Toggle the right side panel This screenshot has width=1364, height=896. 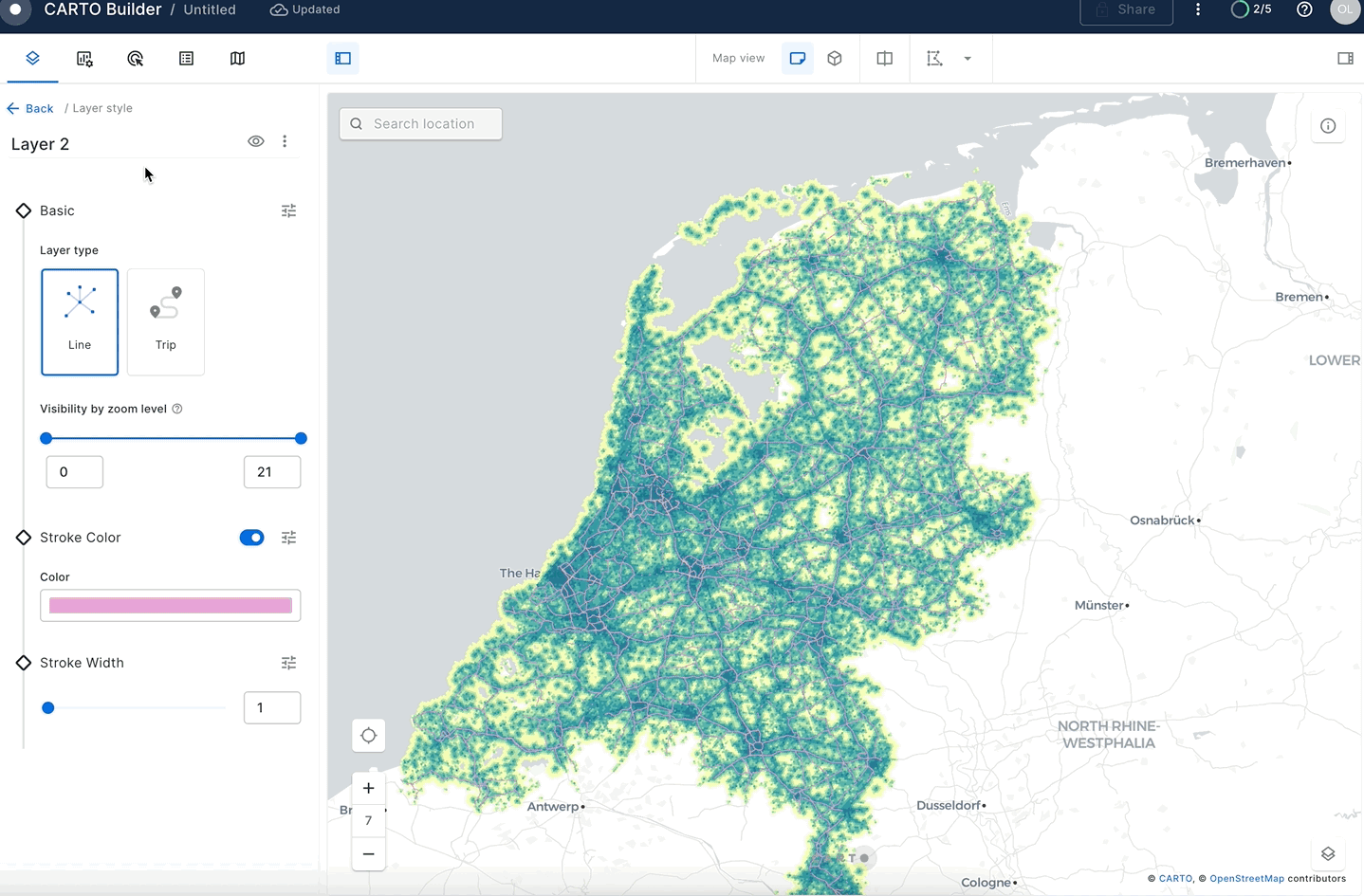point(1344,58)
